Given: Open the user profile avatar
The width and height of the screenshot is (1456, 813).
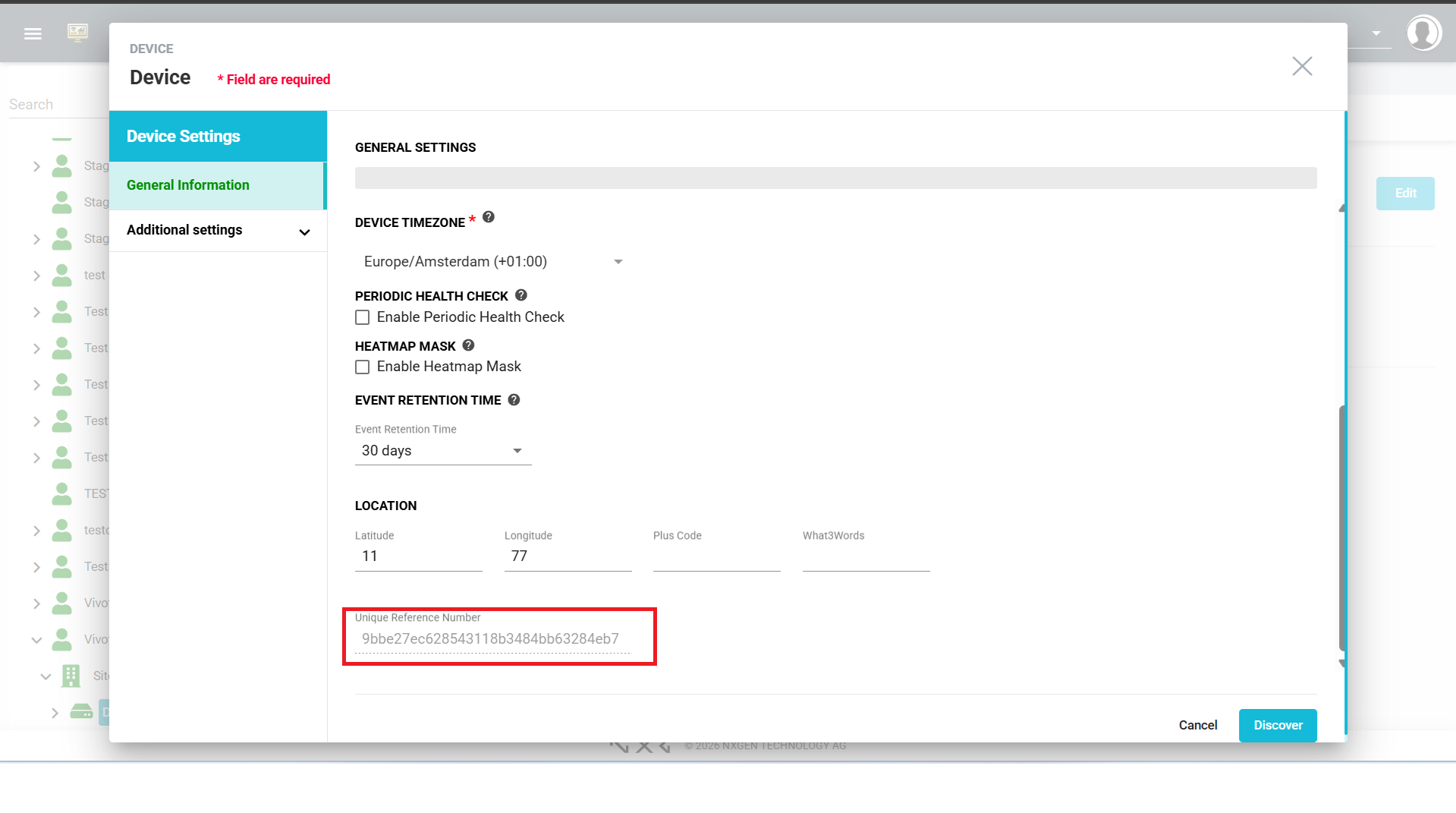Looking at the screenshot, I should 1423,33.
